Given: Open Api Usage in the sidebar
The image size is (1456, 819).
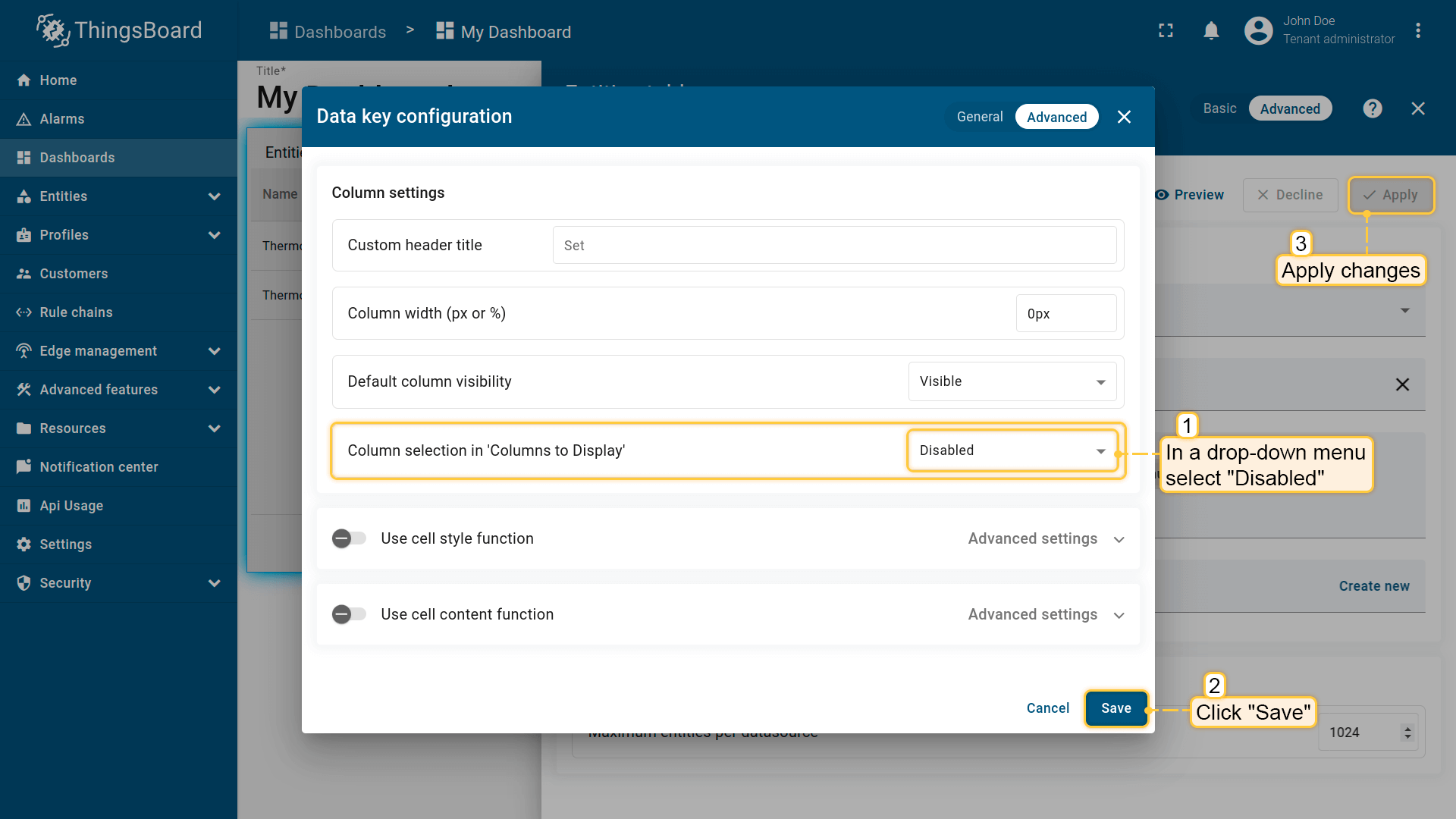Looking at the screenshot, I should [71, 506].
